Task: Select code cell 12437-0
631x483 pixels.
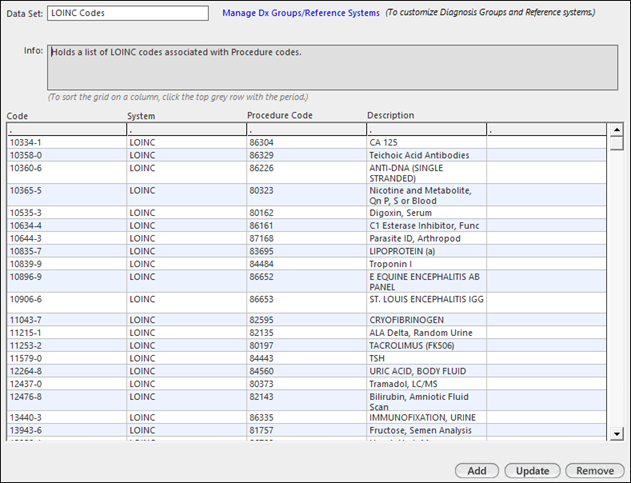Action: pyautogui.click(x=66, y=384)
